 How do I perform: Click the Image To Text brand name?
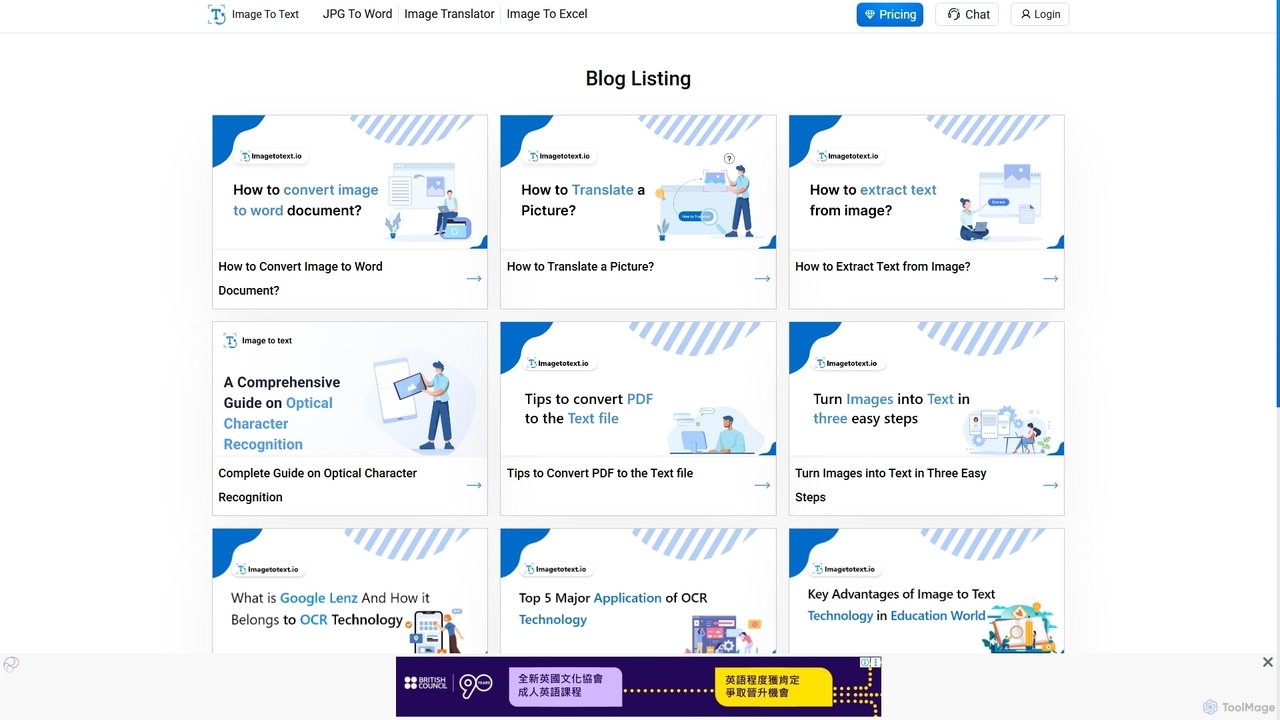265,14
